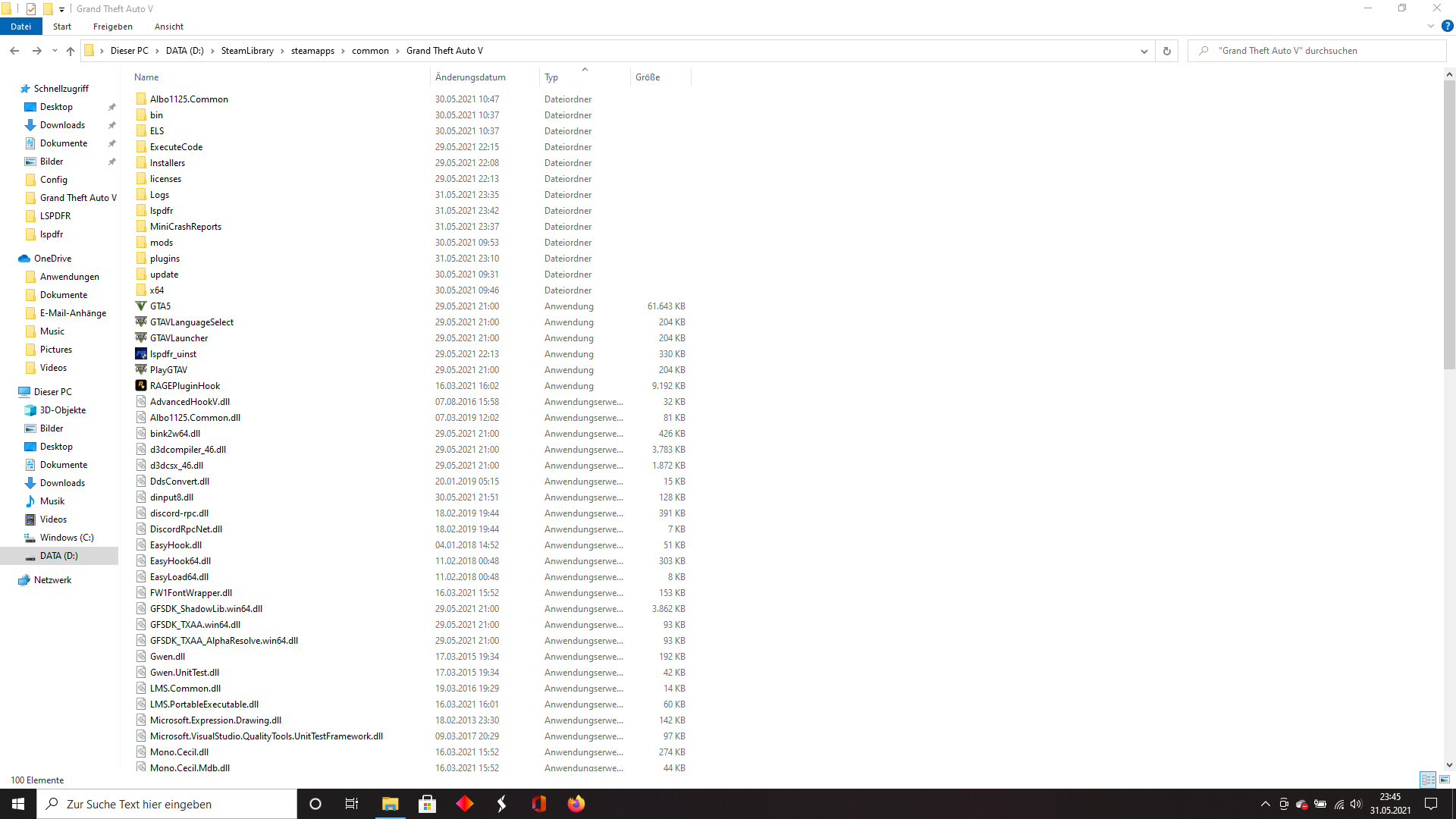1456x819 pixels.
Task: Click the lspdfr_uinst uninstaller icon
Action: point(141,353)
